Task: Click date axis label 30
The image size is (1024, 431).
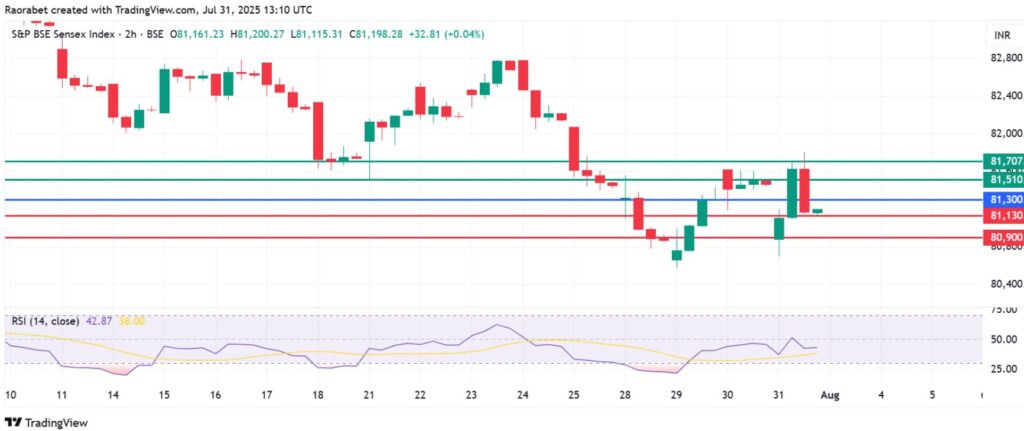Action: (728, 395)
